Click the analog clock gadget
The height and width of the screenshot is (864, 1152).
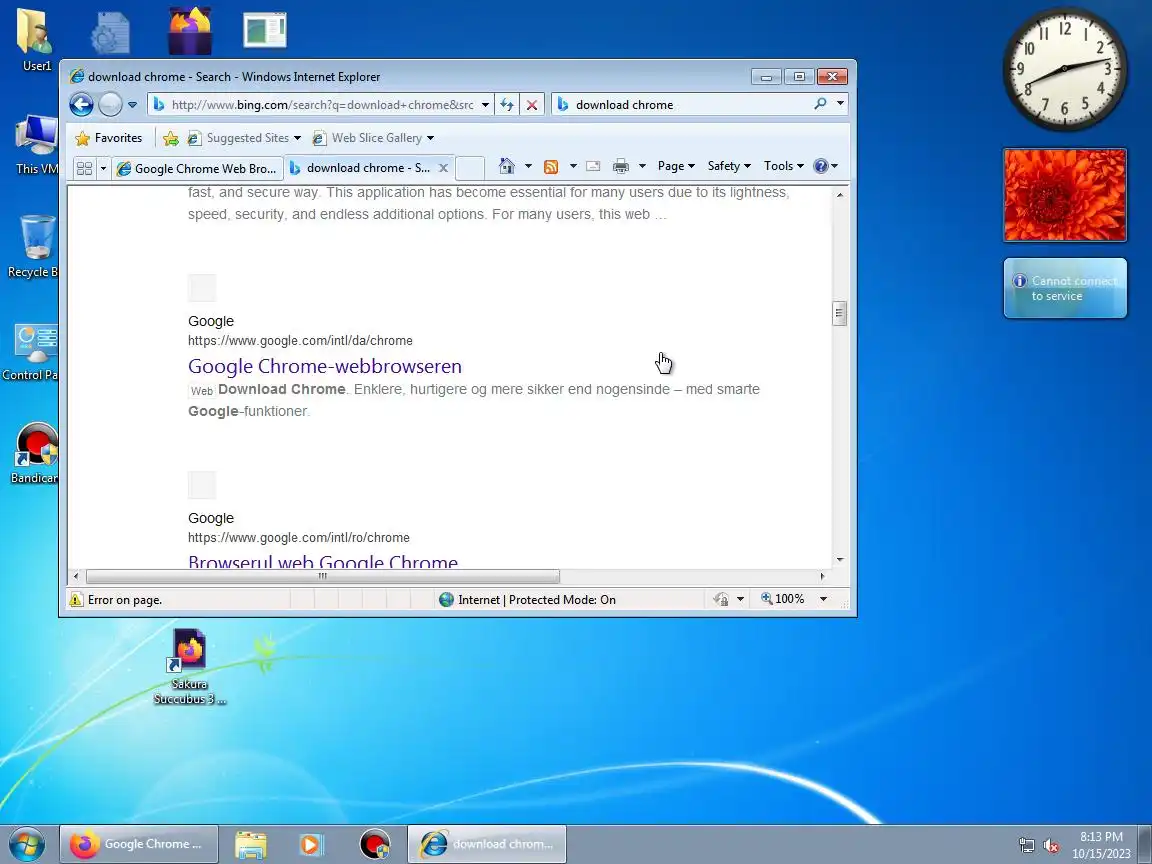(1065, 69)
